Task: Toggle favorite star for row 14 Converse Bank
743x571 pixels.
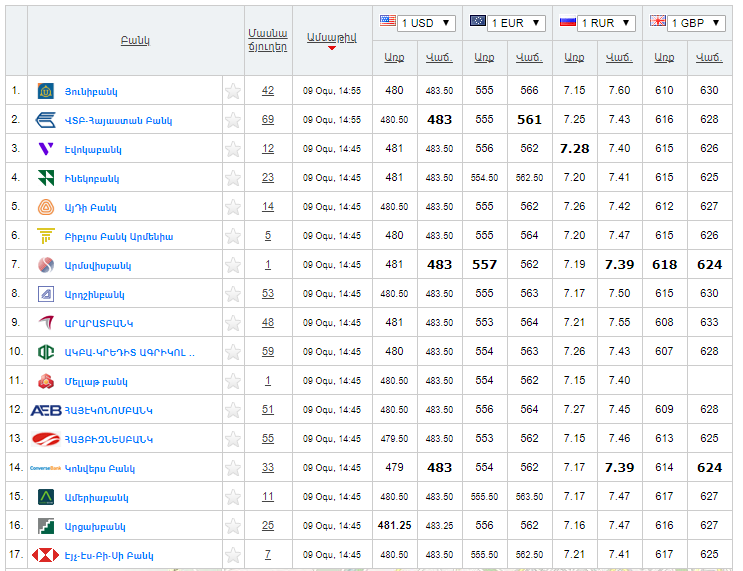Action: 233,468
